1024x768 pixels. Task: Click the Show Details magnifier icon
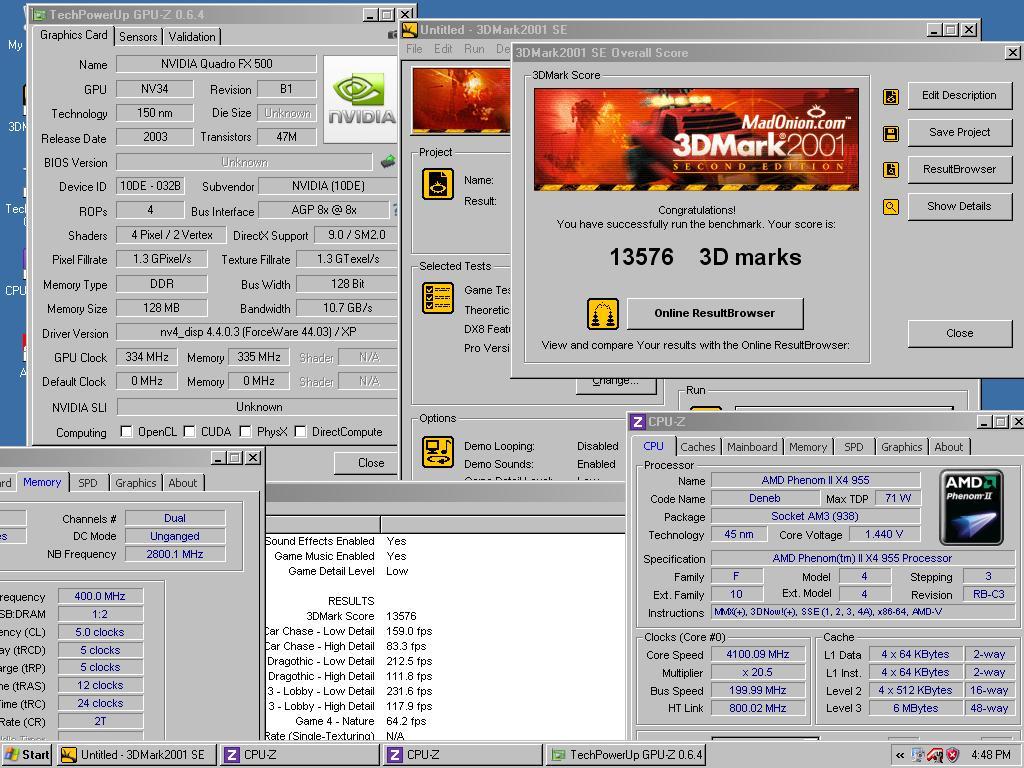pyautogui.click(x=891, y=207)
